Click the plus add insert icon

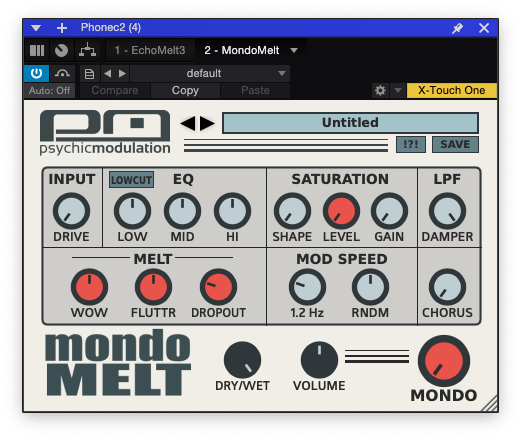[x=62, y=28]
